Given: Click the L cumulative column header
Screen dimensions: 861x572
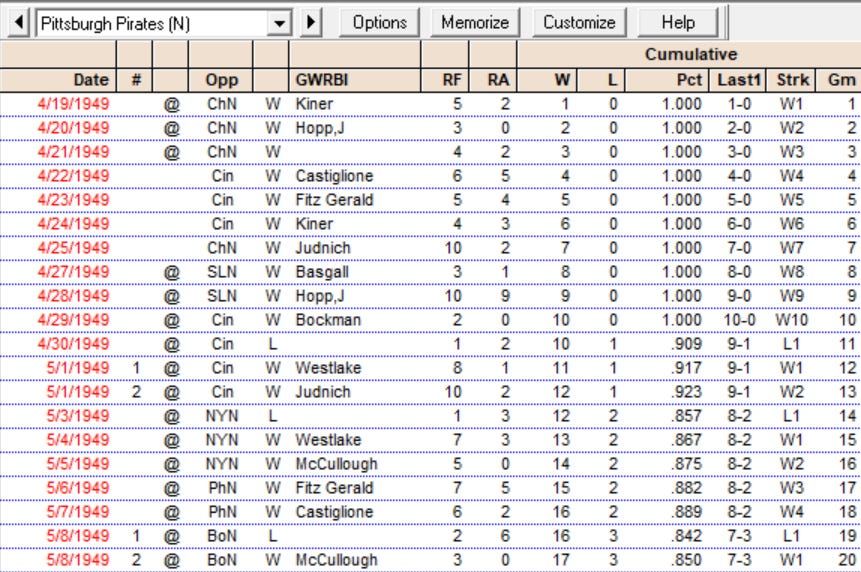Looking at the screenshot, I should click(602, 80).
